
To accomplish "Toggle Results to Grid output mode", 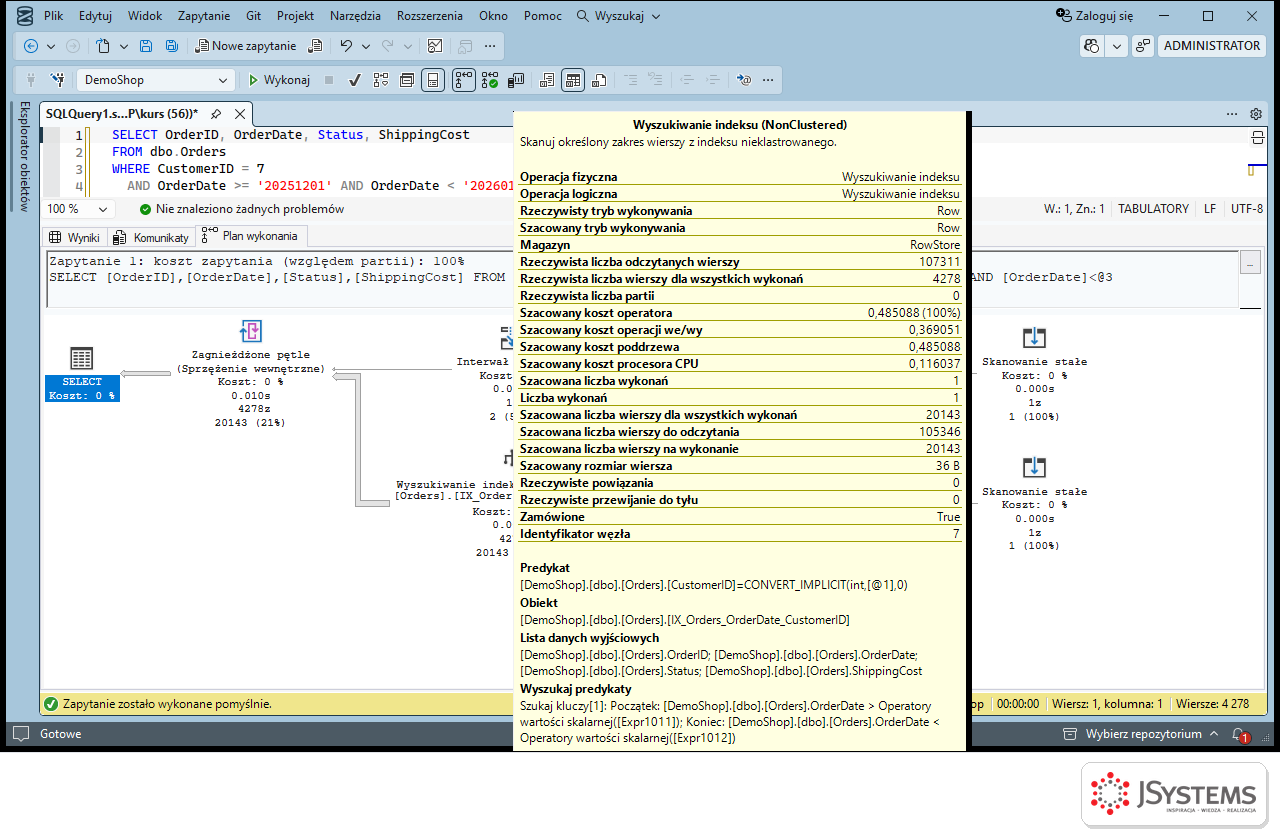I will pos(572,80).
